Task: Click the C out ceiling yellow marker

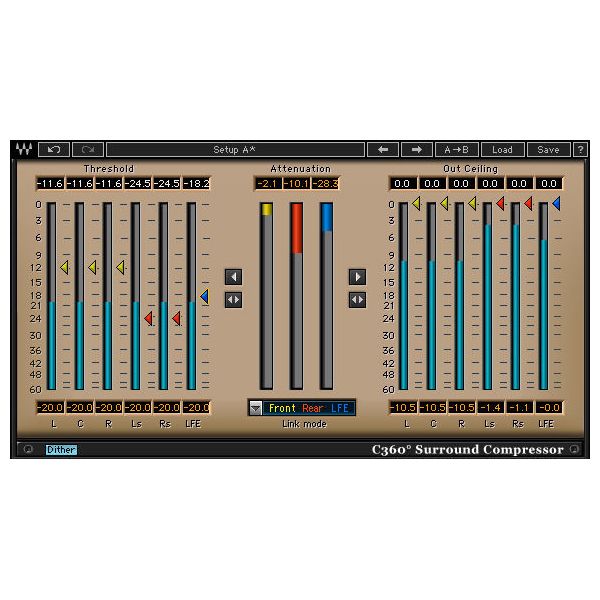Action: tap(444, 203)
